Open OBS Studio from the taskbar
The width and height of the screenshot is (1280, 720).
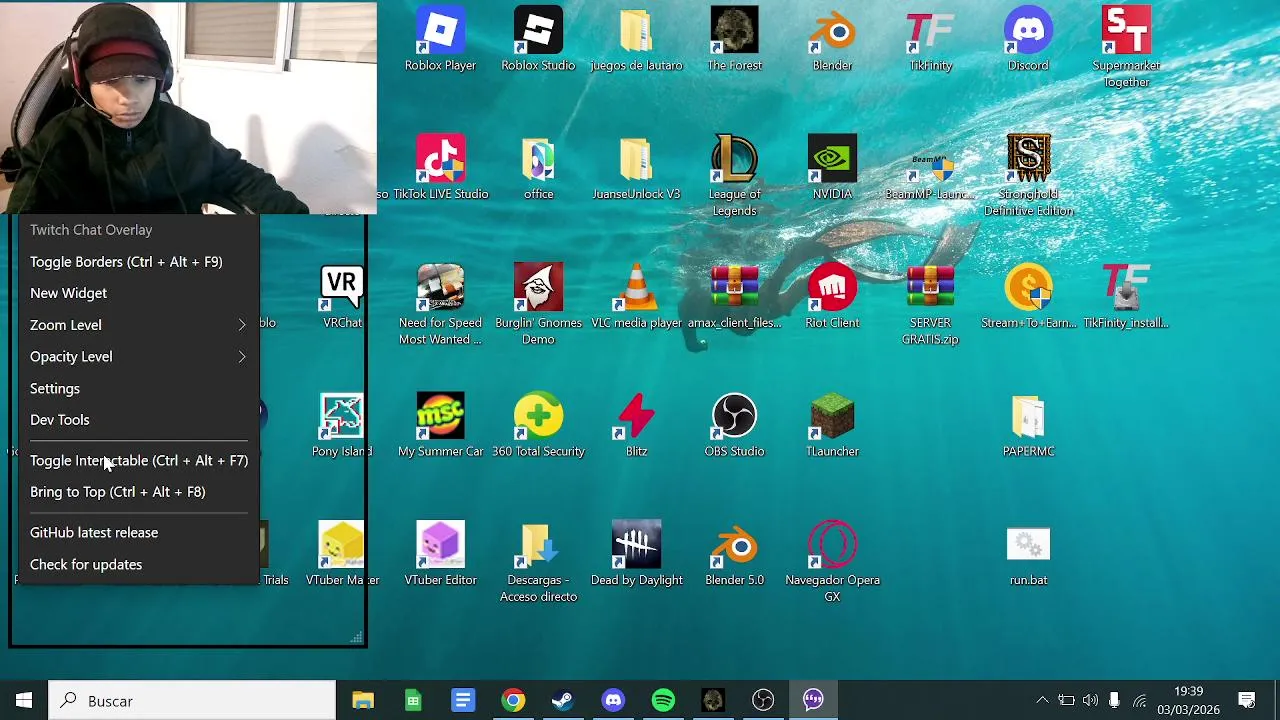click(763, 701)
